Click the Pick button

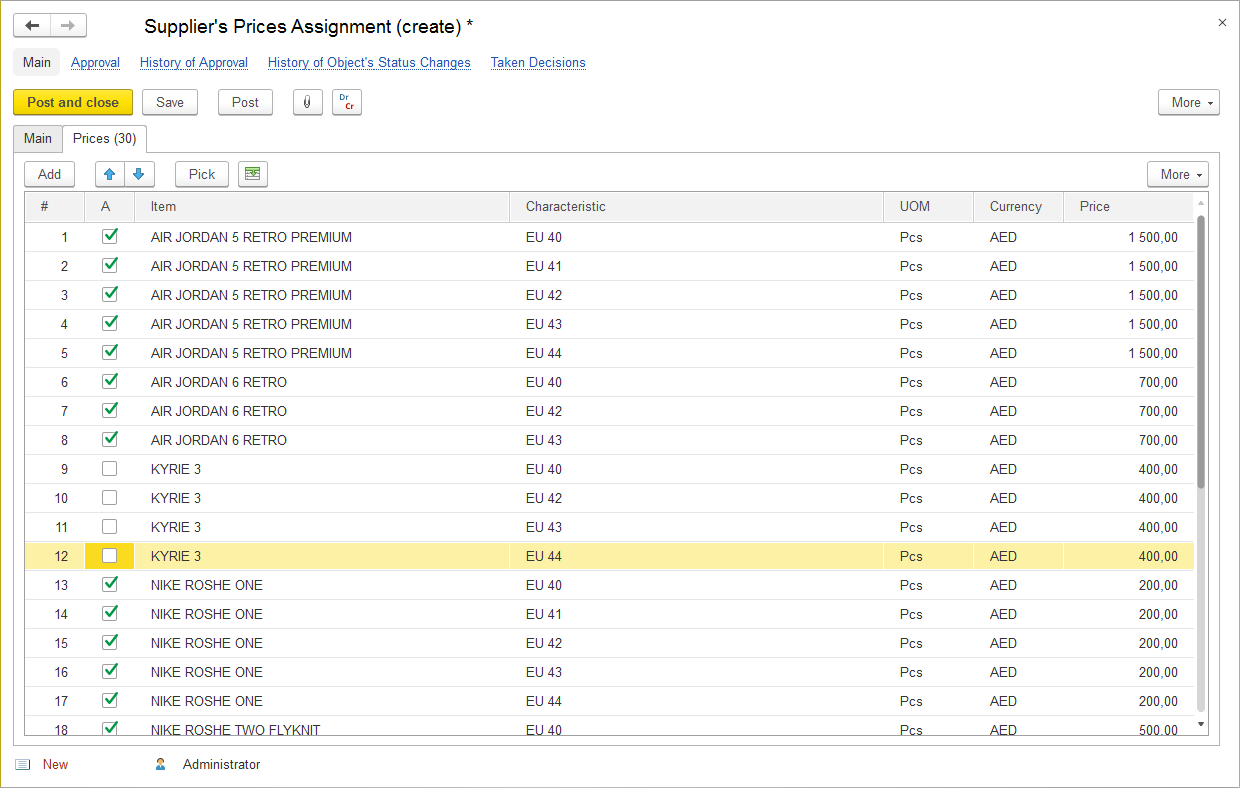point(202,174)
